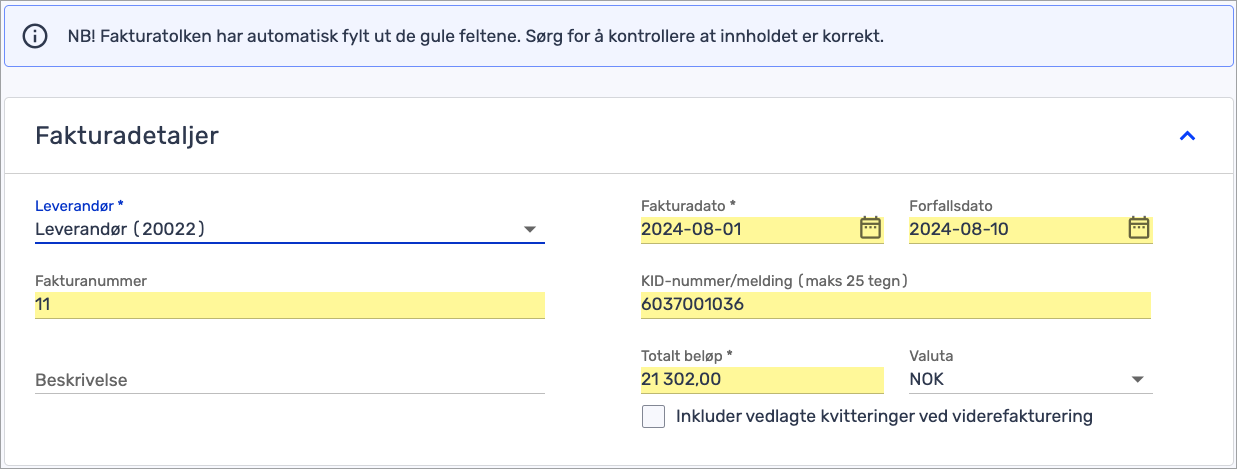Click into the Fakturanummer field
Image resolution: width=1237 pixels, height=469 pixels.
tap(289, 305)
